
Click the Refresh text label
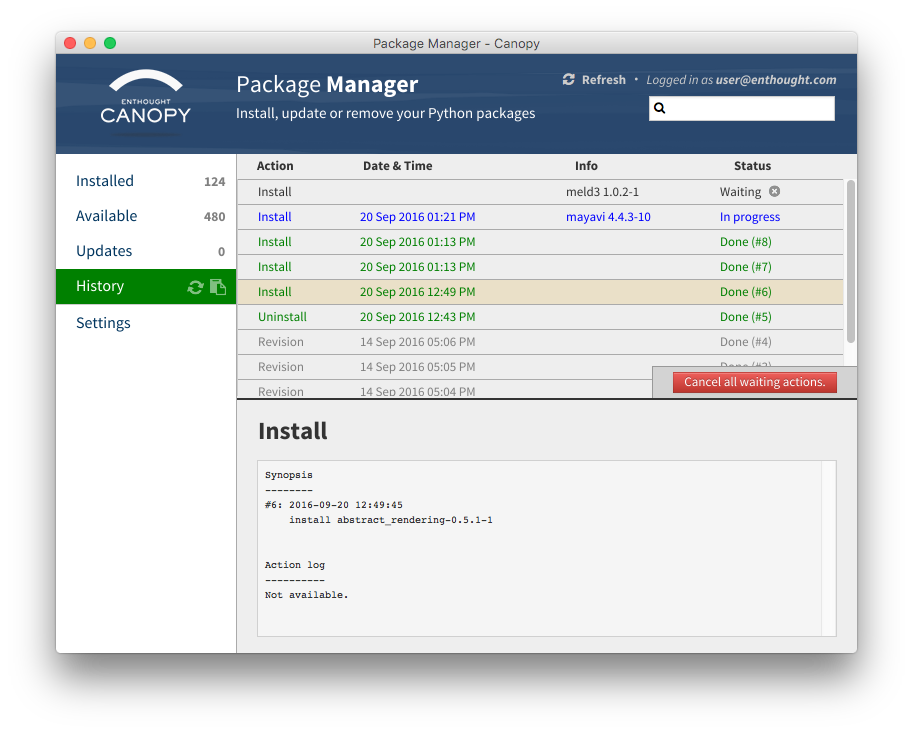click(x=604, y=80)
